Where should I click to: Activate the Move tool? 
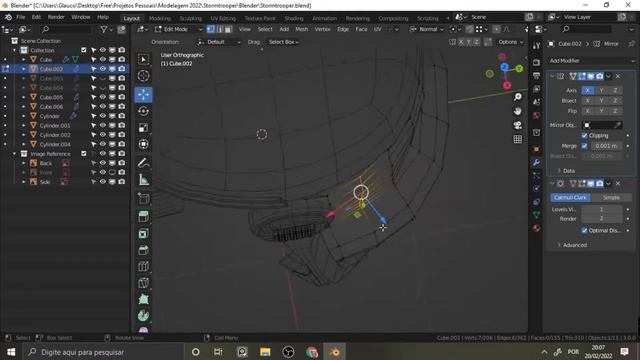coord(143,95)
